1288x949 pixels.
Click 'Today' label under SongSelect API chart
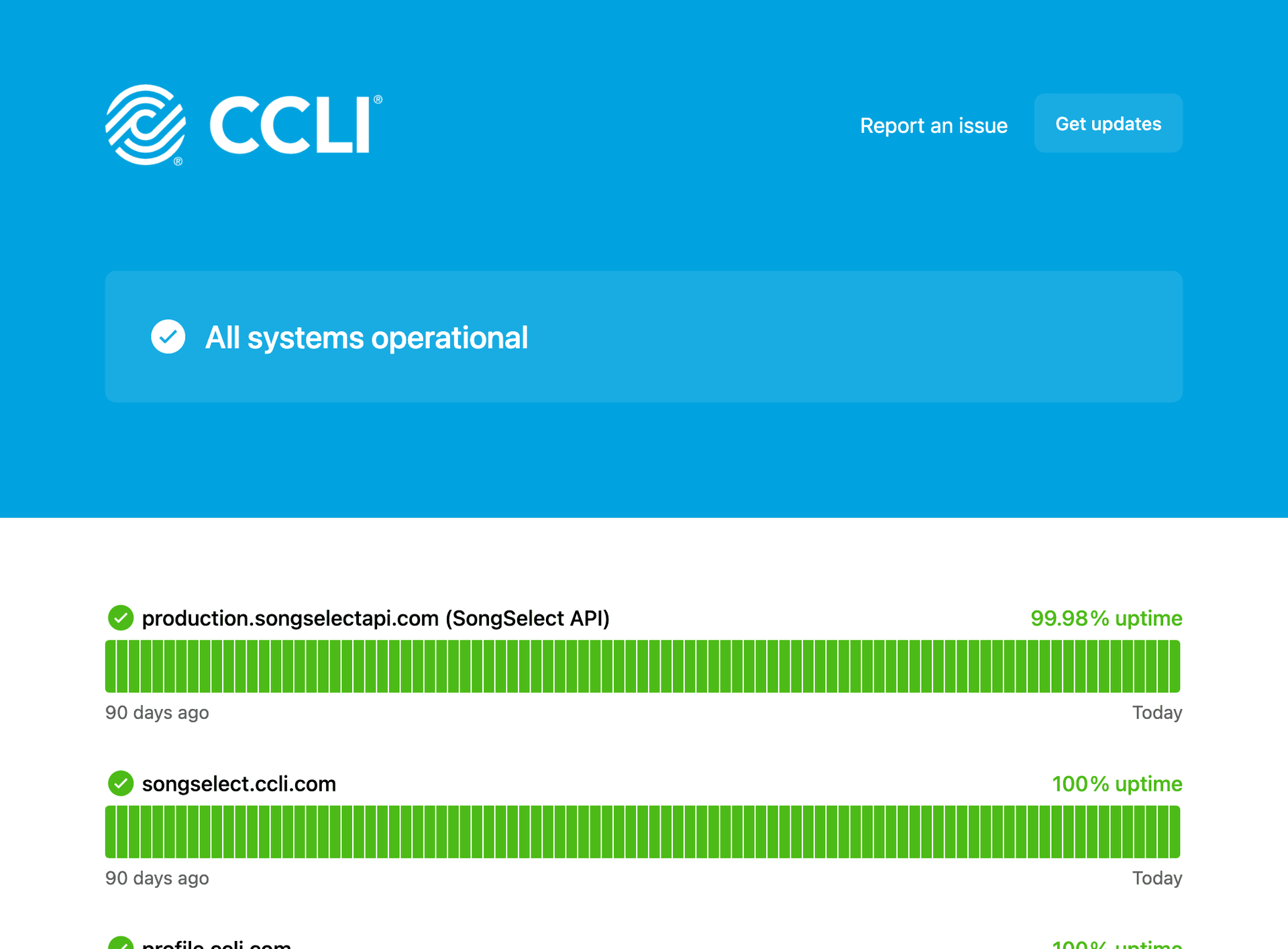point(1157,712)
